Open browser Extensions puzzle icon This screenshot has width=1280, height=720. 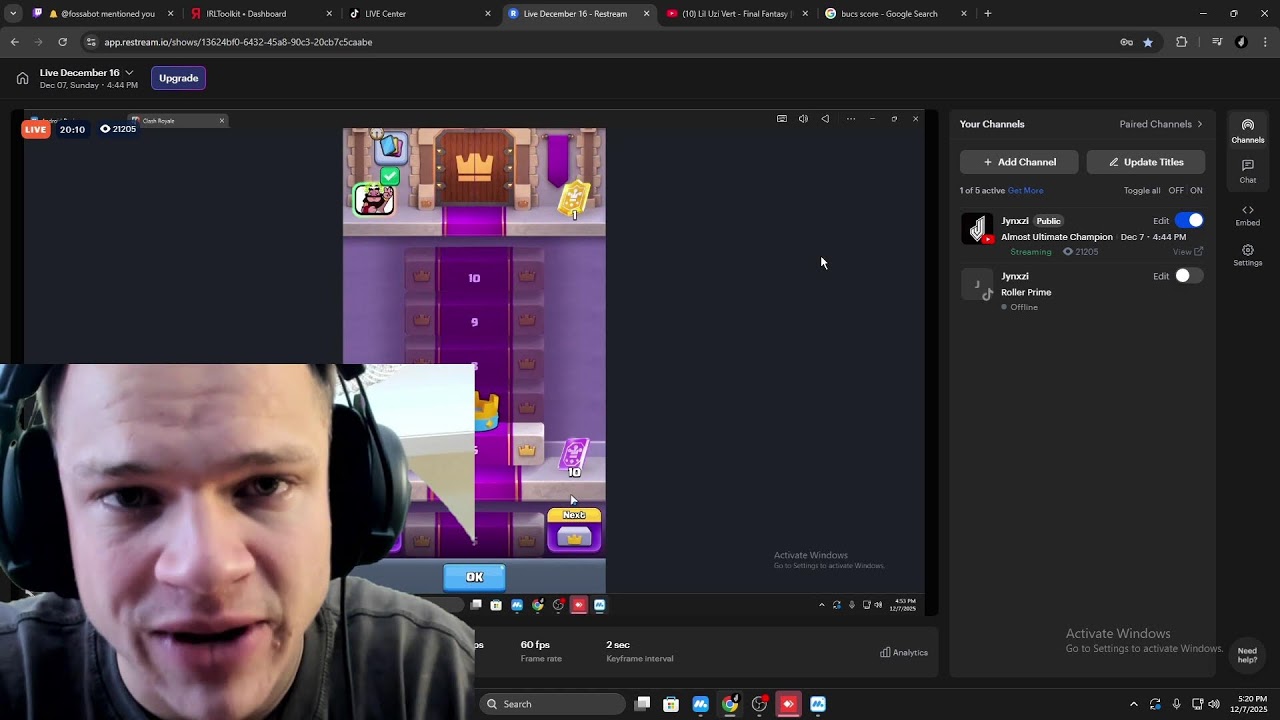tap(1181, 42)
